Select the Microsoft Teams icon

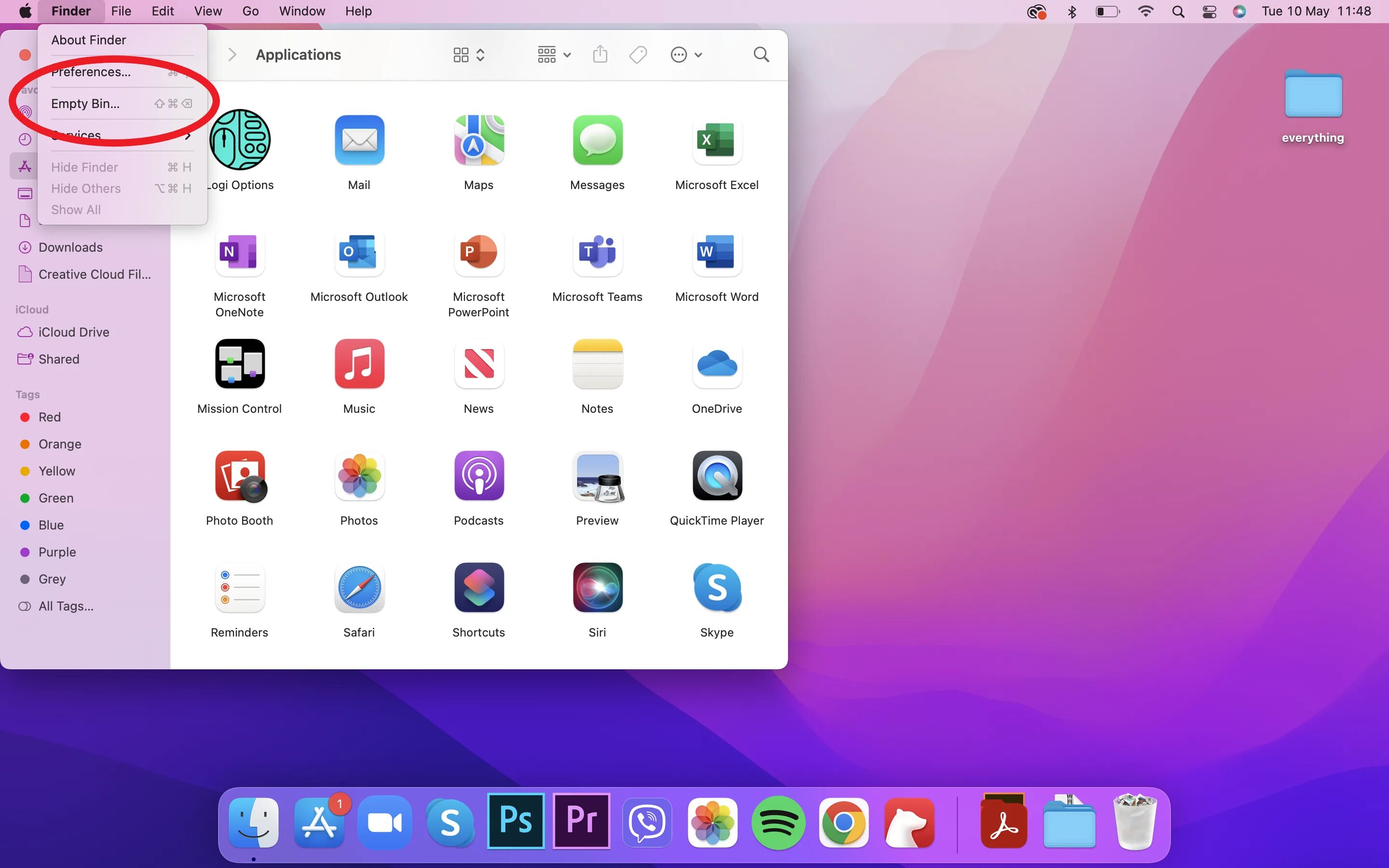click(x=598, y=252)
